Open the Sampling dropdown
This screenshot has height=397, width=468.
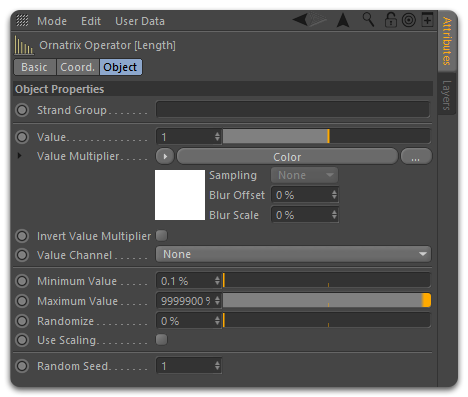point(304,175)
